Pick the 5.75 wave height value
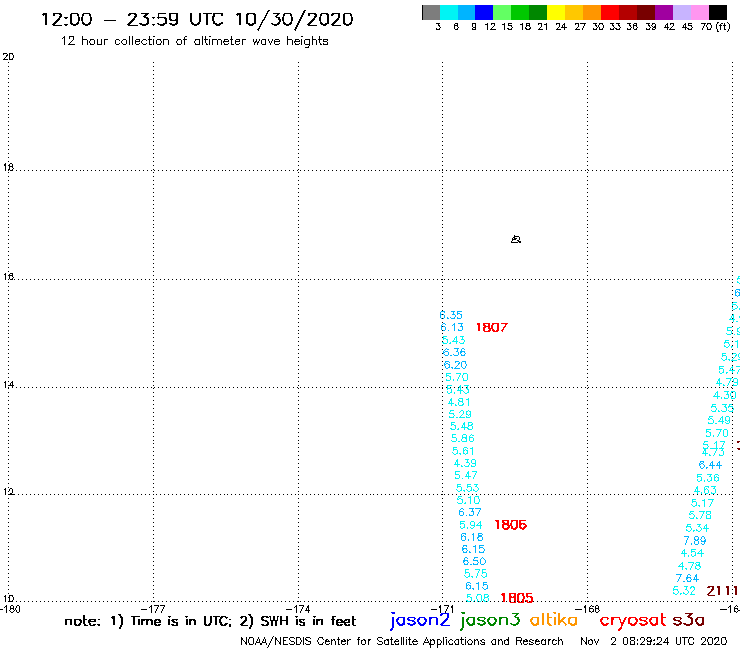The height and width of the screenshot is (650, 740). click(476, 574)
